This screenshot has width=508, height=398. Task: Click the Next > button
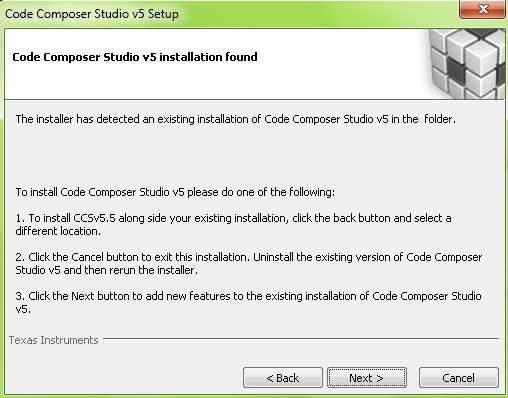[367, 378]
